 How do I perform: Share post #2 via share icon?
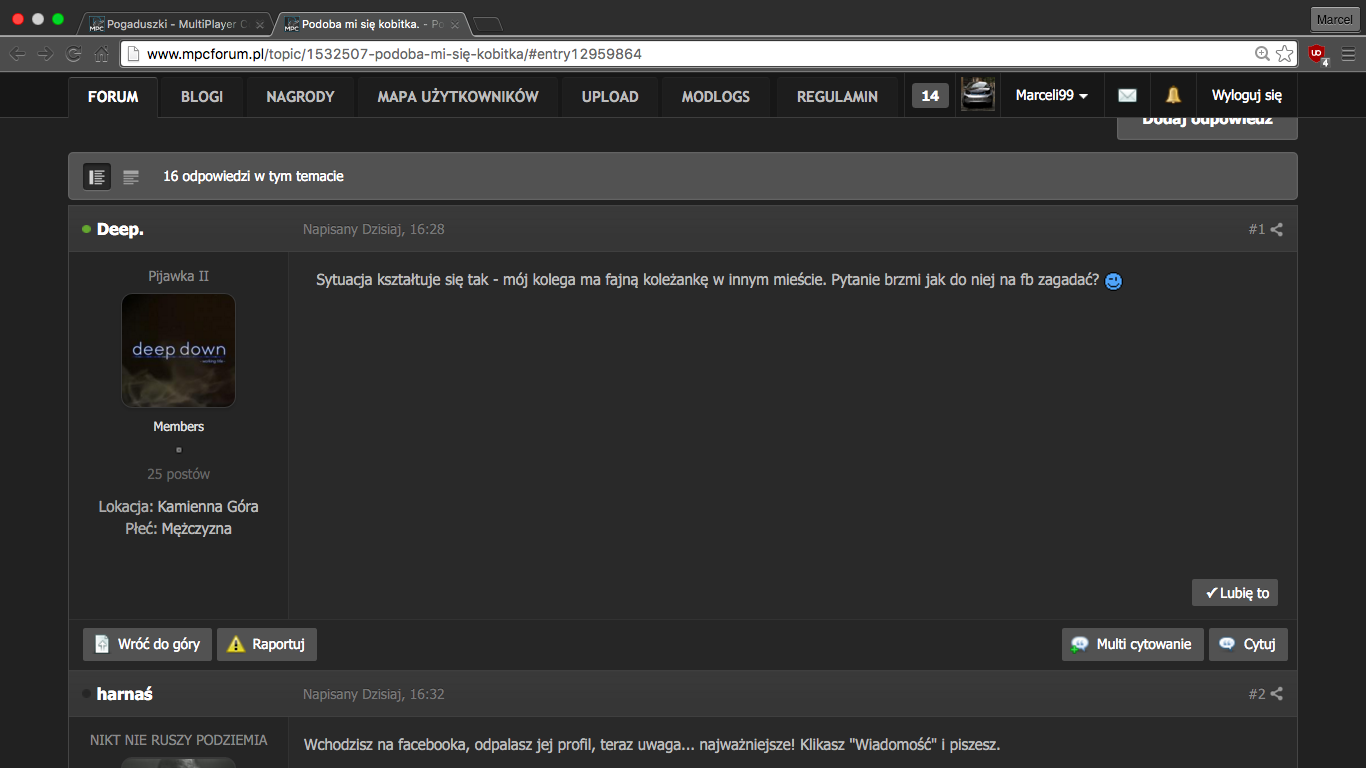click(1277, 694)
